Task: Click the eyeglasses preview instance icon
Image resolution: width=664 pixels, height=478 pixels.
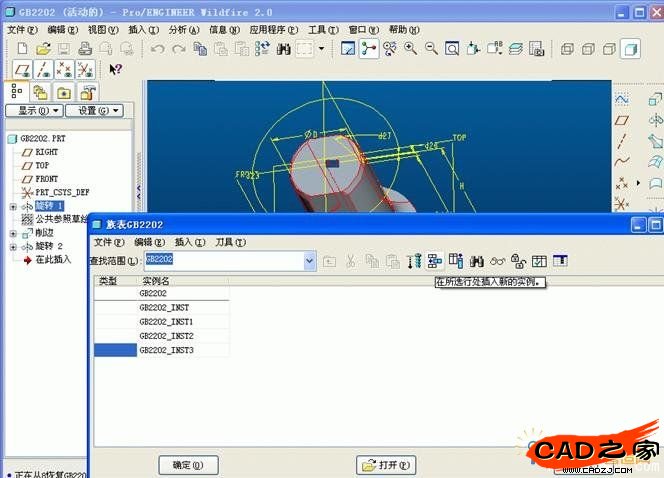Action: 497,261
